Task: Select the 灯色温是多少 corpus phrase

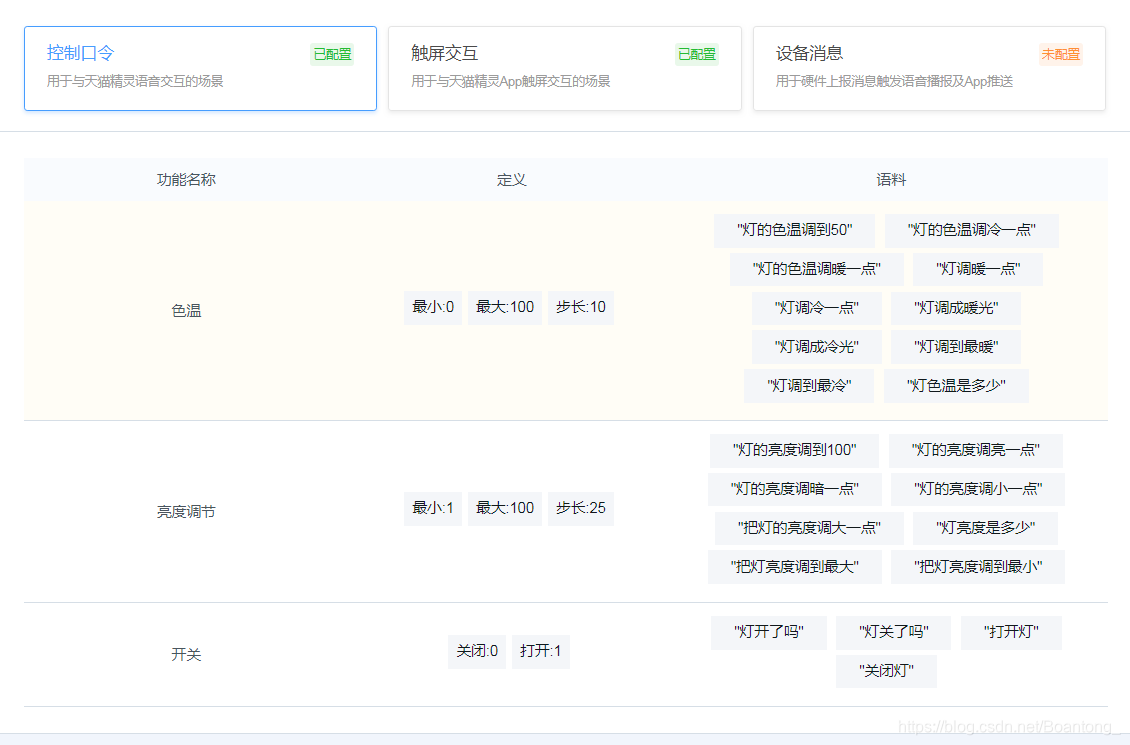Action: 956,385
